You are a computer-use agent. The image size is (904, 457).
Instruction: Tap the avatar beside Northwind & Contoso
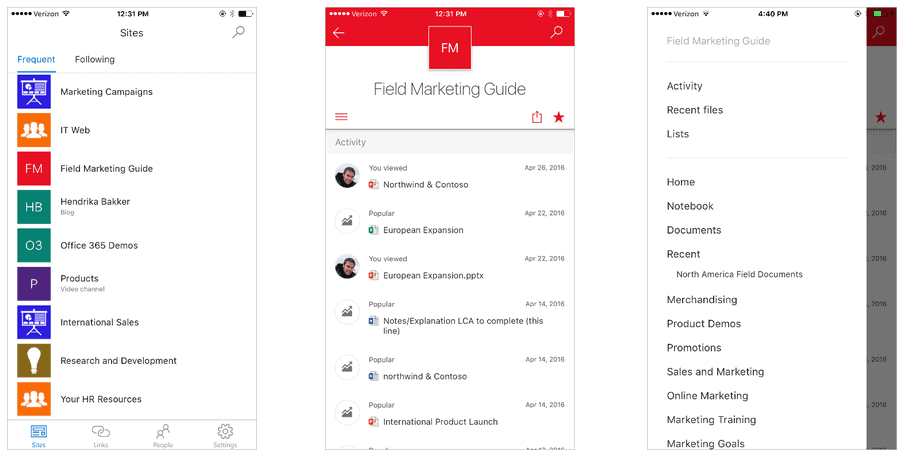pyautogui.click(x=347, y=176)
